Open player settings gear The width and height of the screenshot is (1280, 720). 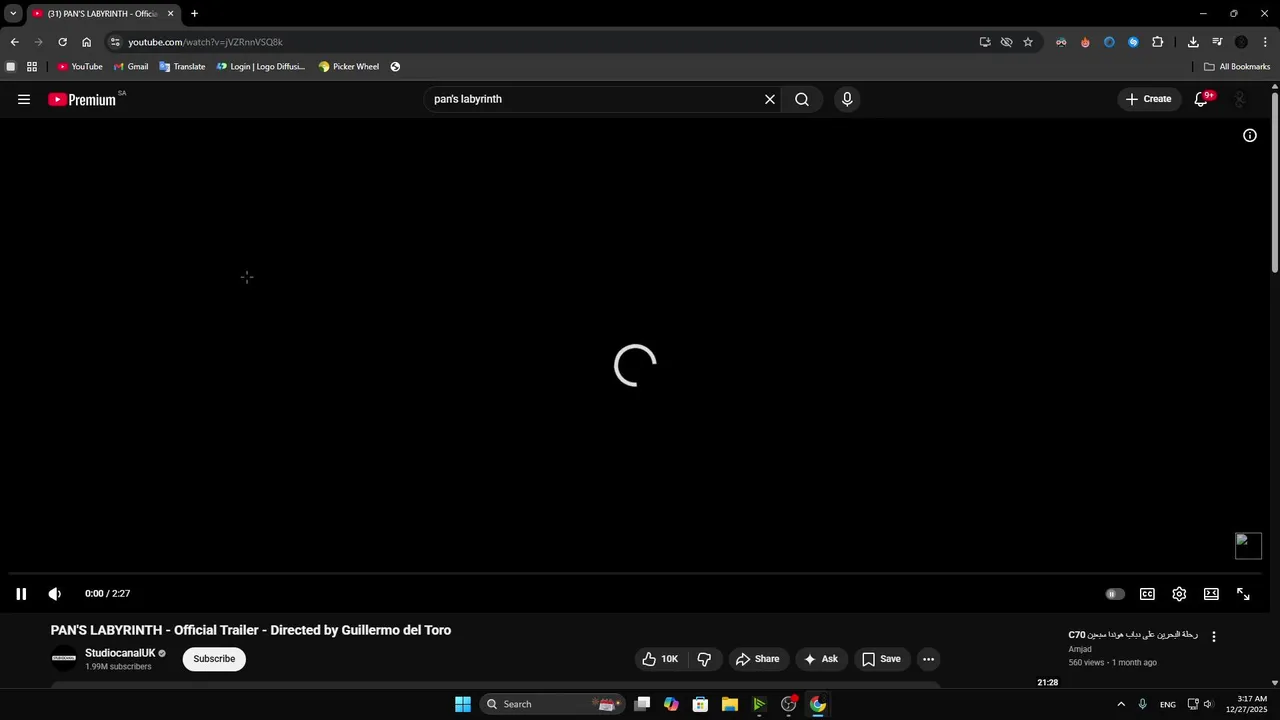point(1179,594)
